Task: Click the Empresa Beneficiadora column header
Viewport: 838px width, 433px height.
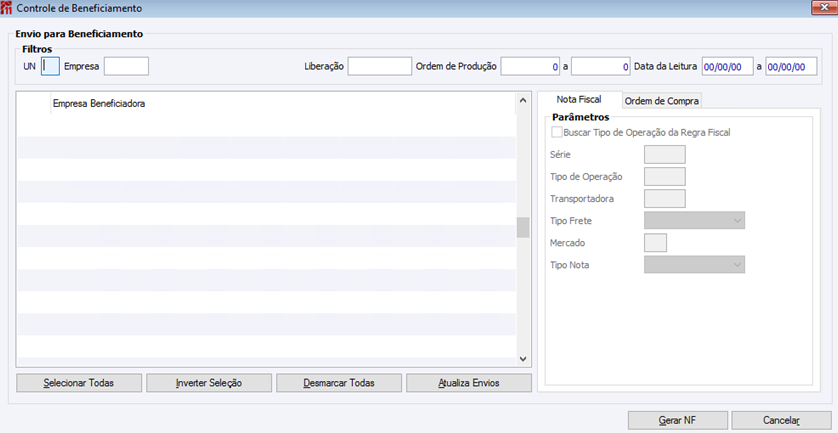Action: 283,104
